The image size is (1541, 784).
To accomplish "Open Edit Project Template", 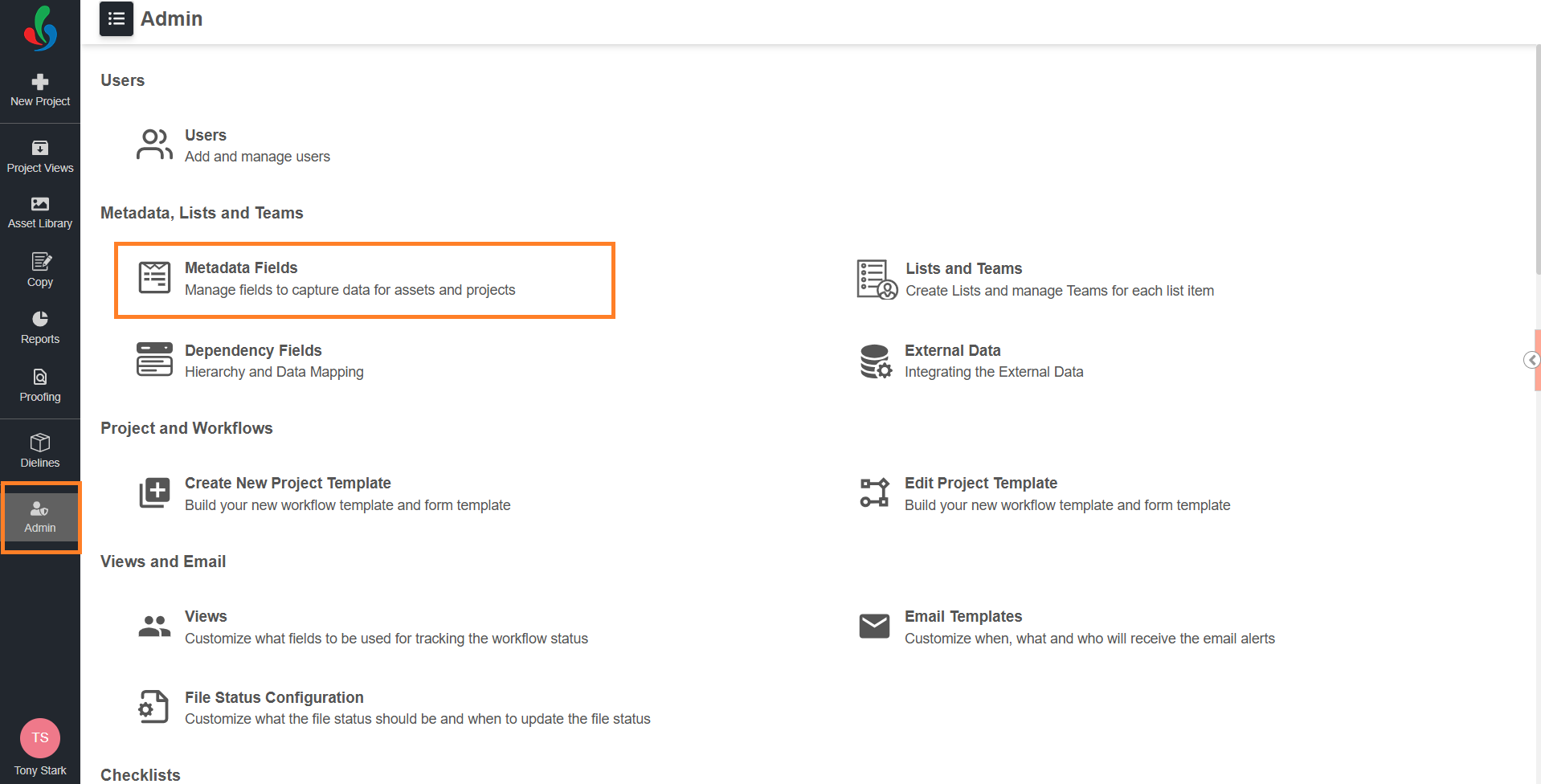I will pos(980,484).
